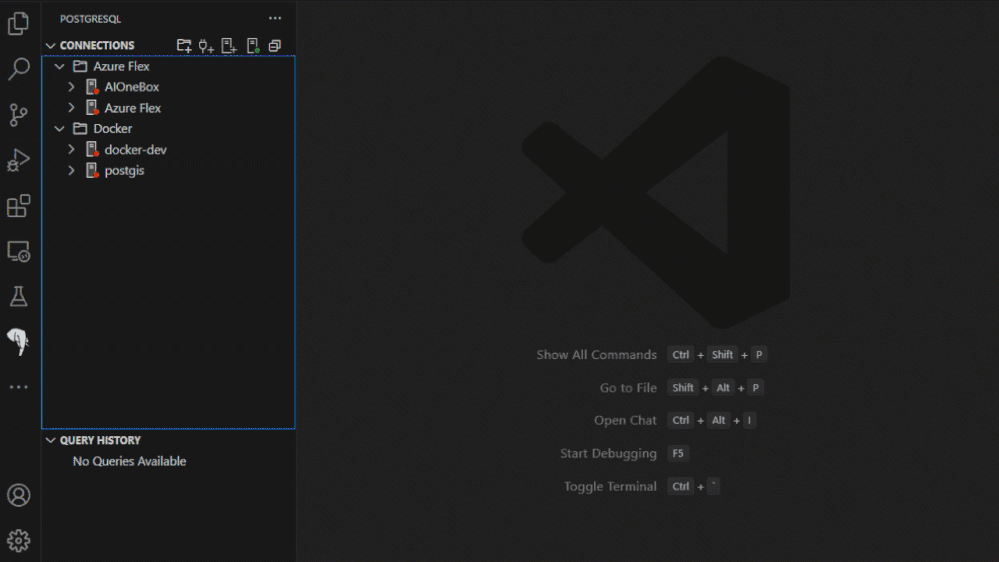
Task: Click the QUERY HISTORY header text
Action: click(x=100, y=440)
